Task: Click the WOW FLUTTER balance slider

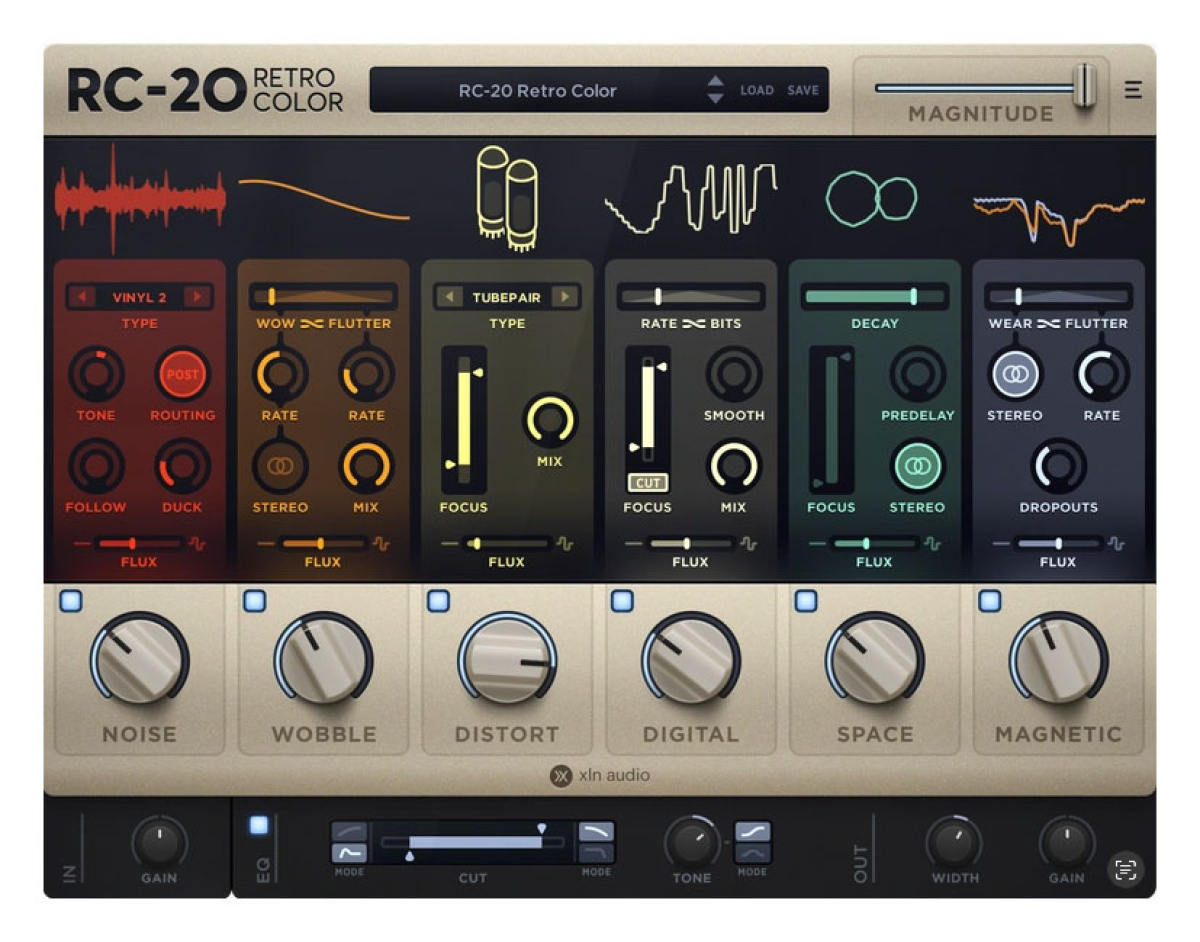Action: 323,296
